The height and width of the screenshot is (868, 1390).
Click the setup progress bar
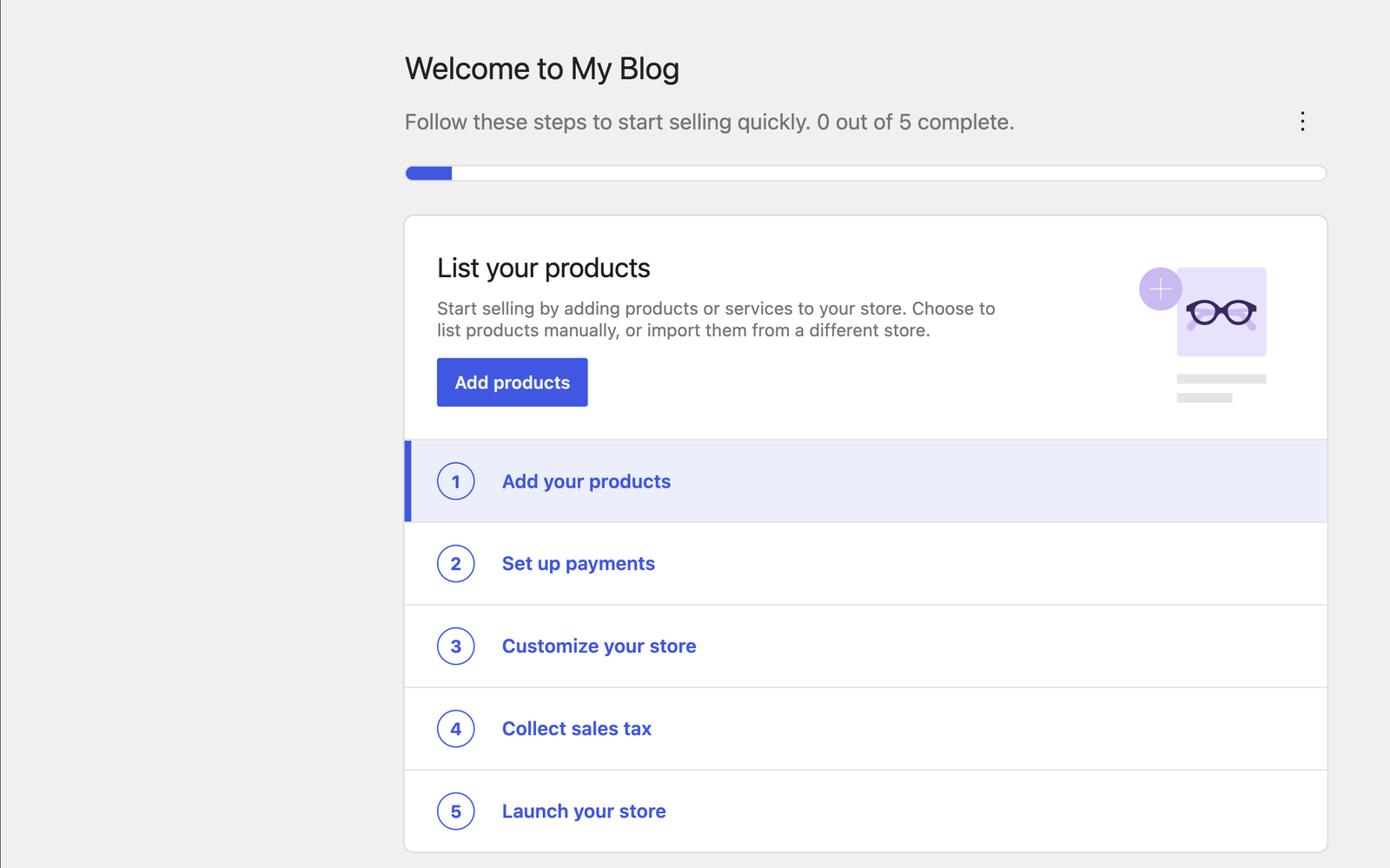pyautogui.click(x=866, y=173)
